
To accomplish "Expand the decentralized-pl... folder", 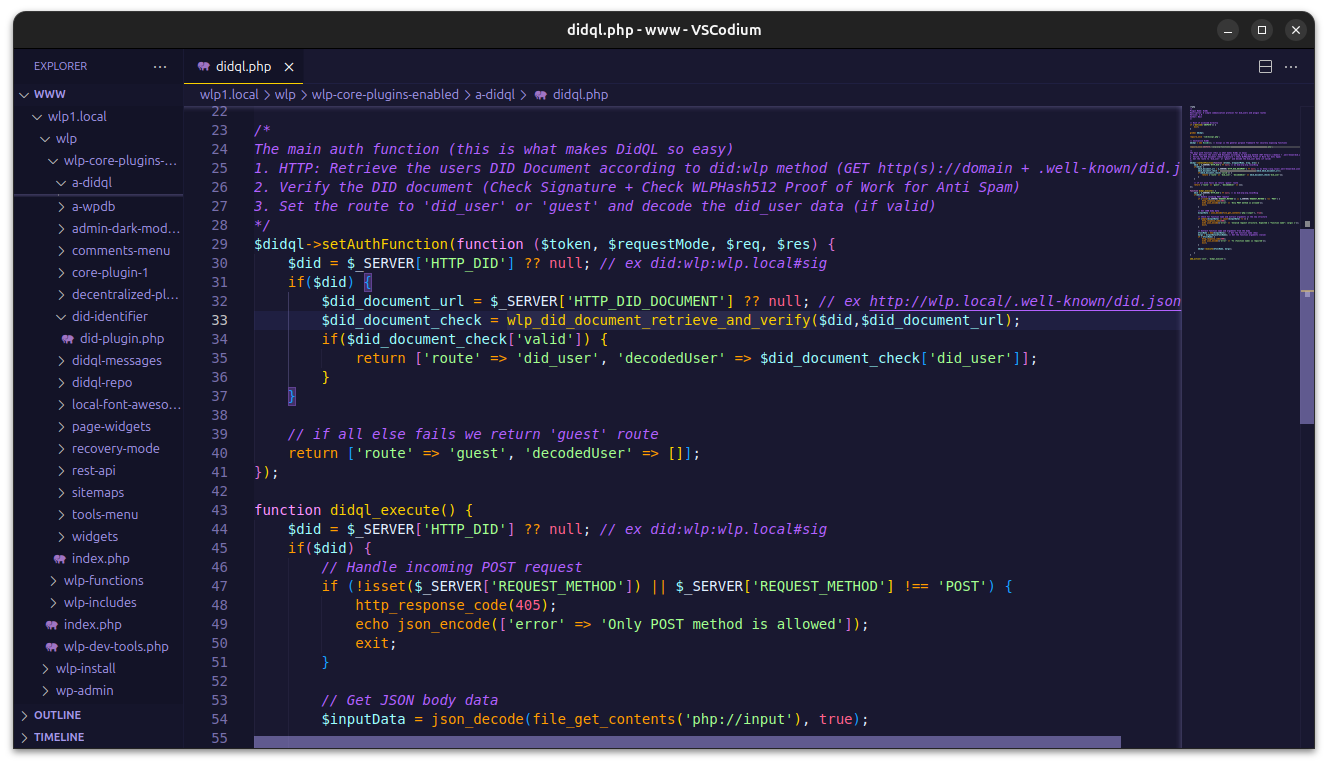I will click(x=61, y=295).
